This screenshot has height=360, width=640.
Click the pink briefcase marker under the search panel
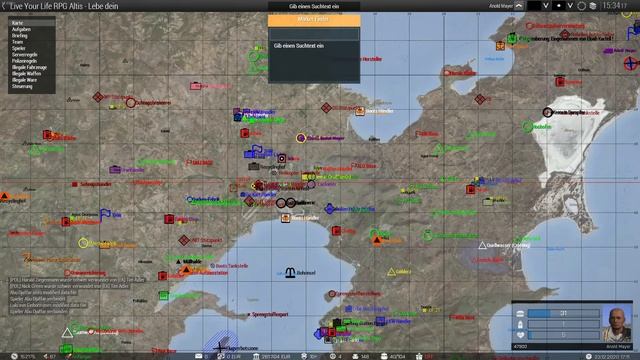(x=196, y=86)
